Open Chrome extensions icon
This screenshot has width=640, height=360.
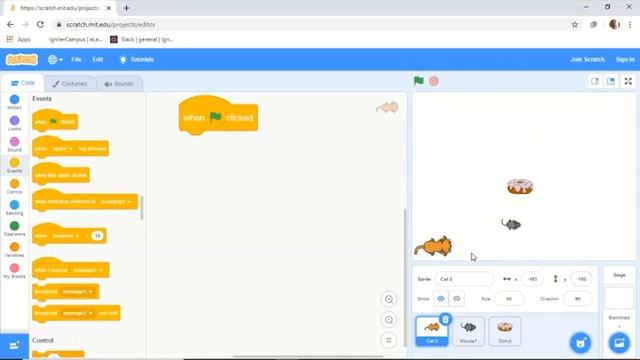click(x=593, y=24)
